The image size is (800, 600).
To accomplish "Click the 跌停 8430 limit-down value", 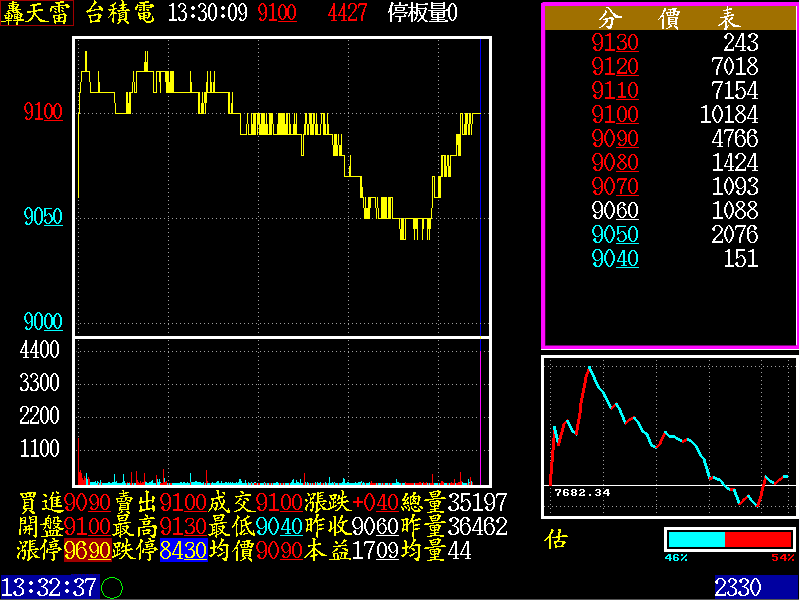I will coord(183,550).
